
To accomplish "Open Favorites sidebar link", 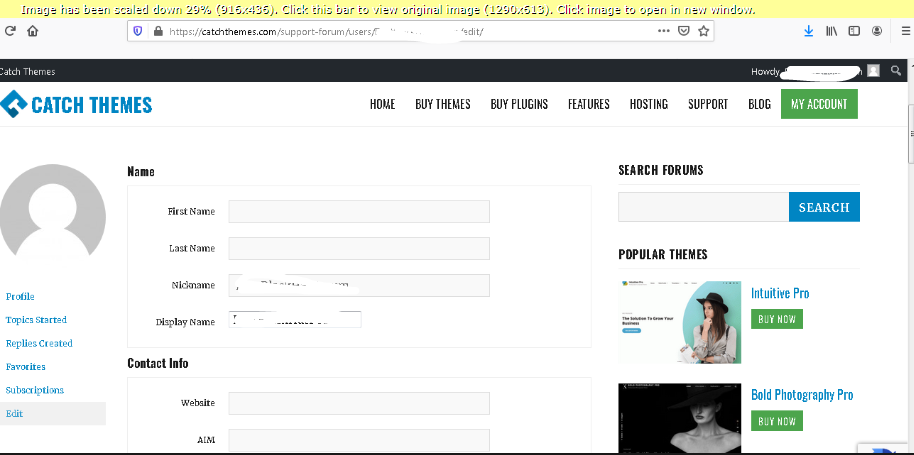I will (26, 366).
